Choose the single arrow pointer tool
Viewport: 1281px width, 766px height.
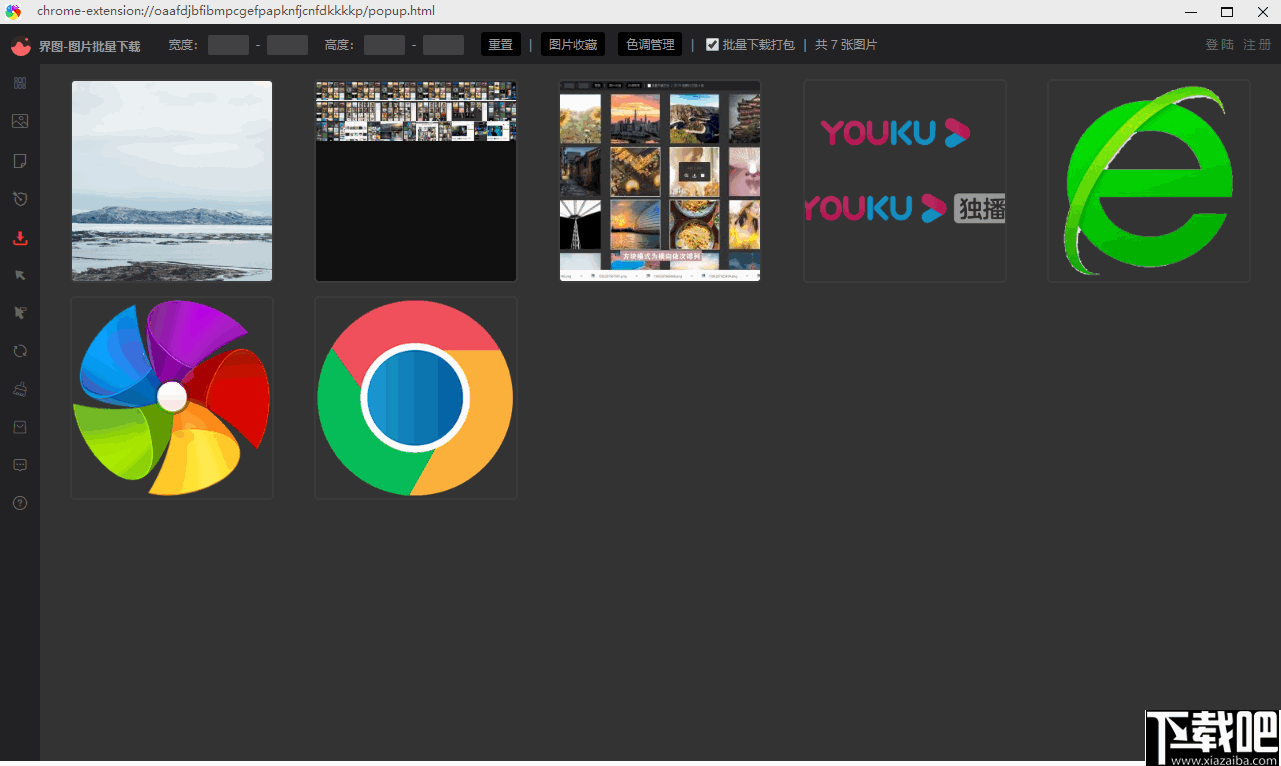[x=20, y=275]
